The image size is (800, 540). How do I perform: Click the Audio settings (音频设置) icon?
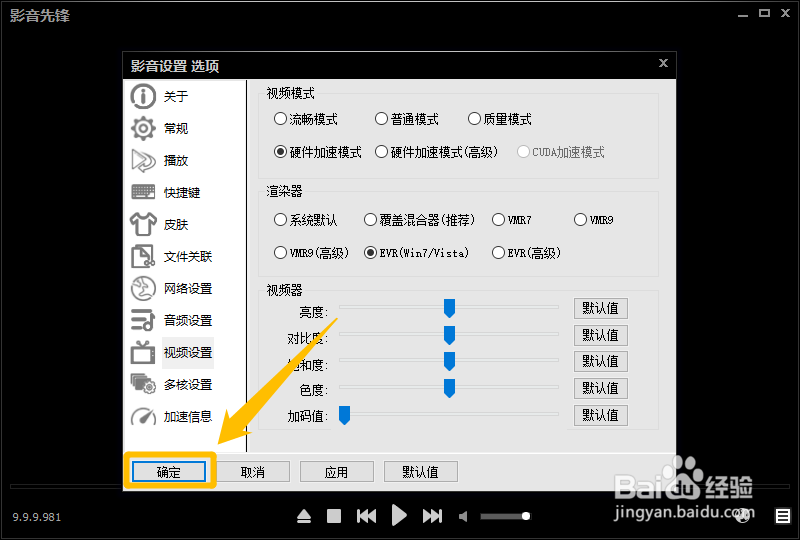143,320
